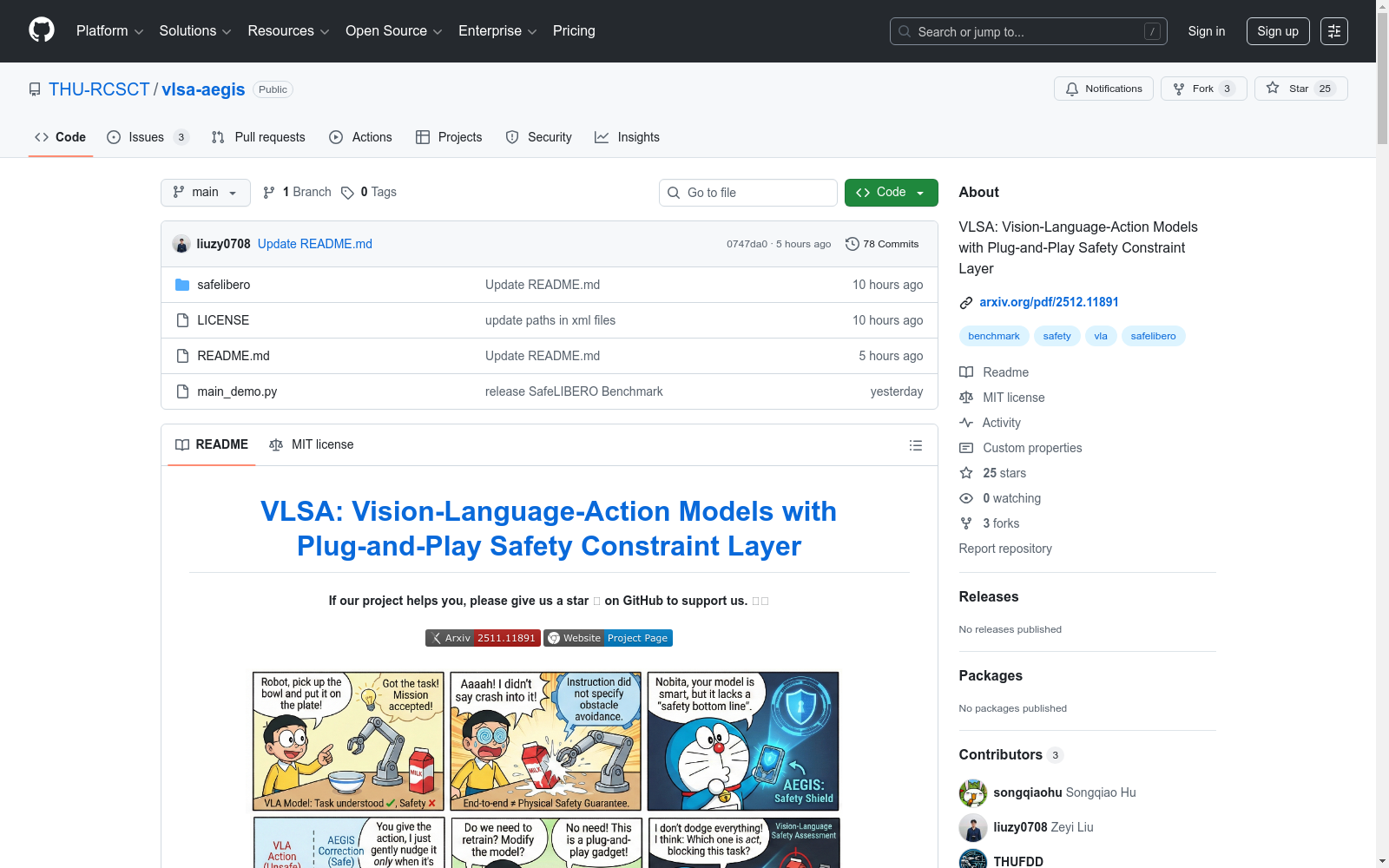1389x868 pixels.
Task: Open the Insights tab
Action: tap(627, 137)
